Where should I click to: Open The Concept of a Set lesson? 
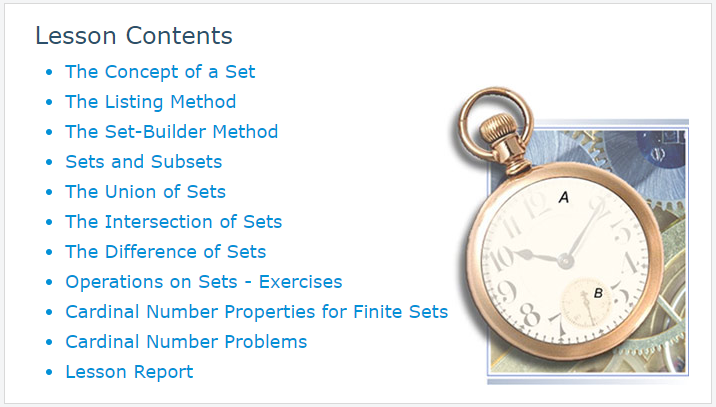(x=160, y=72)
